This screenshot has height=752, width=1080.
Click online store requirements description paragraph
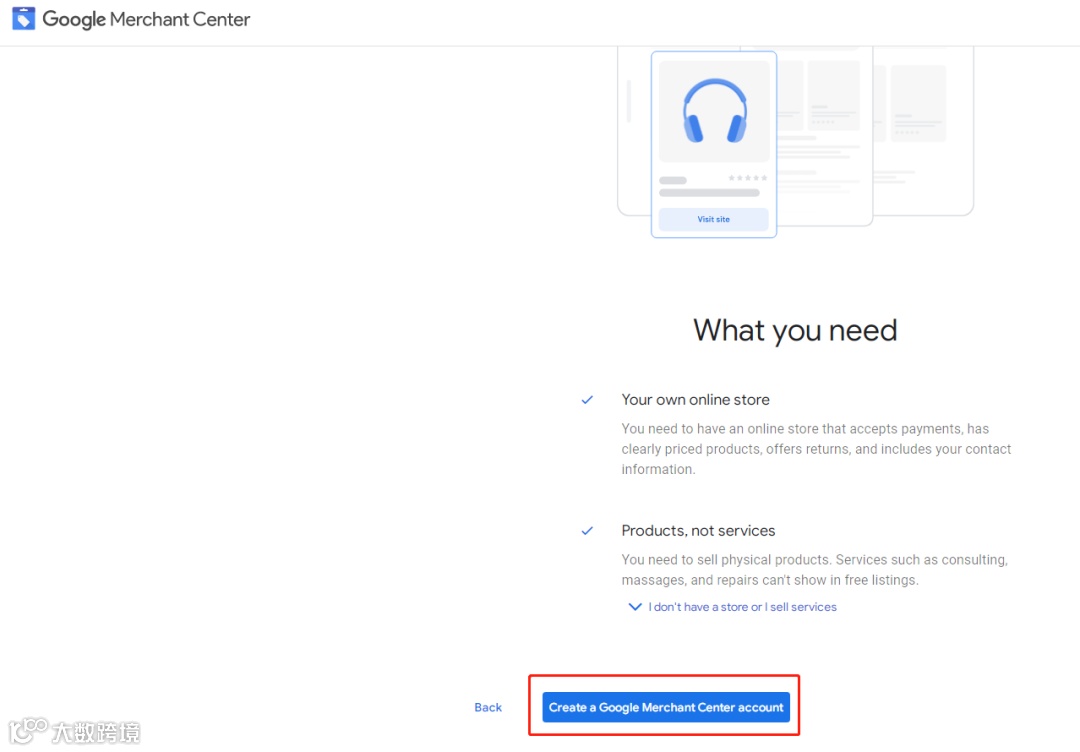point(816,449)
